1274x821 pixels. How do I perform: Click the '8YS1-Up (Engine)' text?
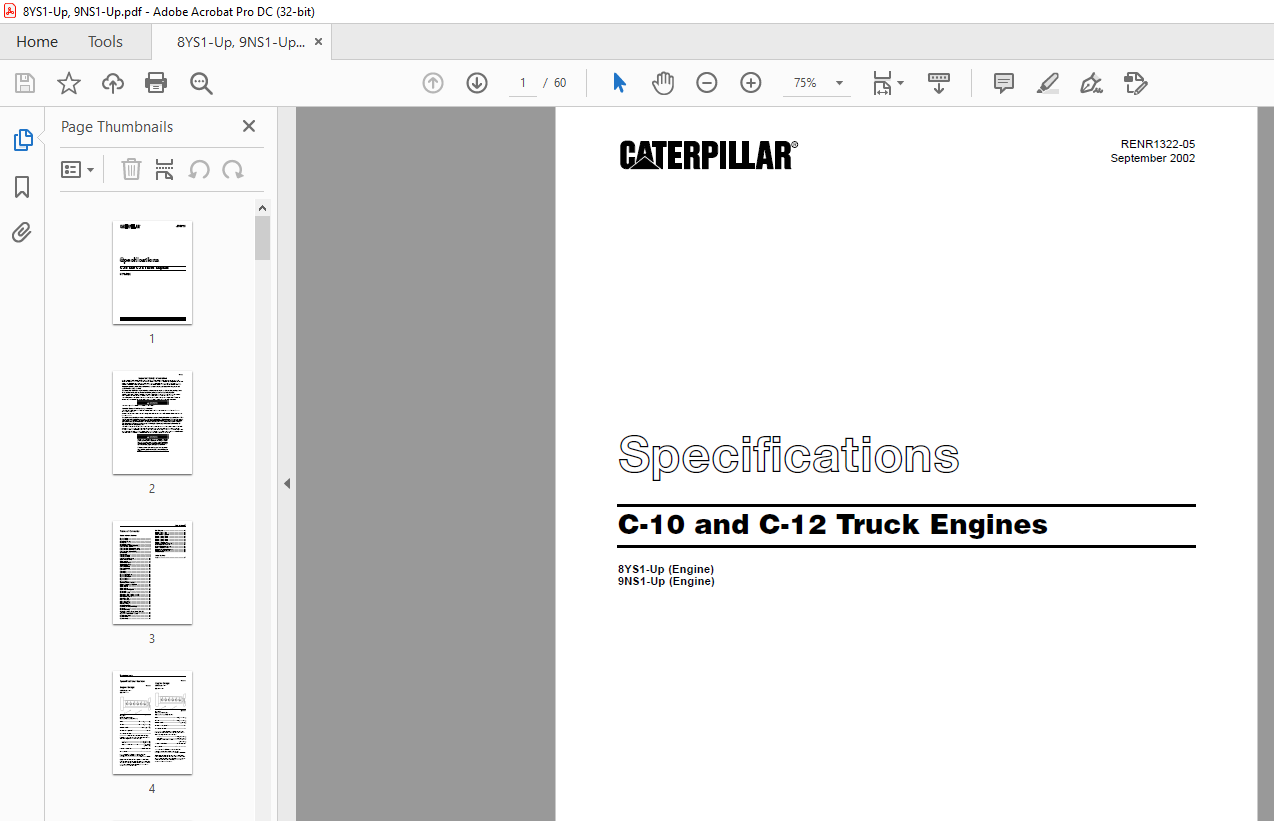(x=666, y=570)
